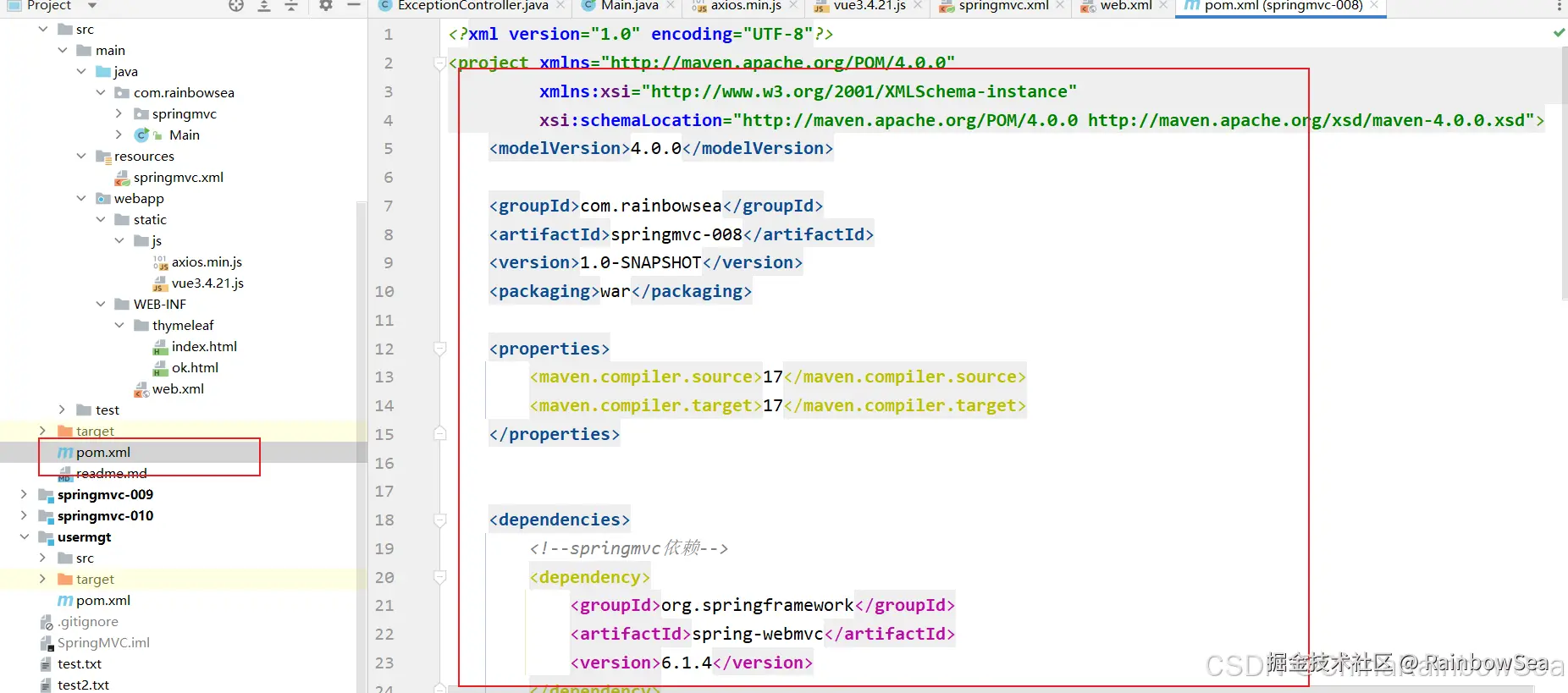1568x693 pixels.
Task: Fold the project tag at line 2
Action: 439,63
